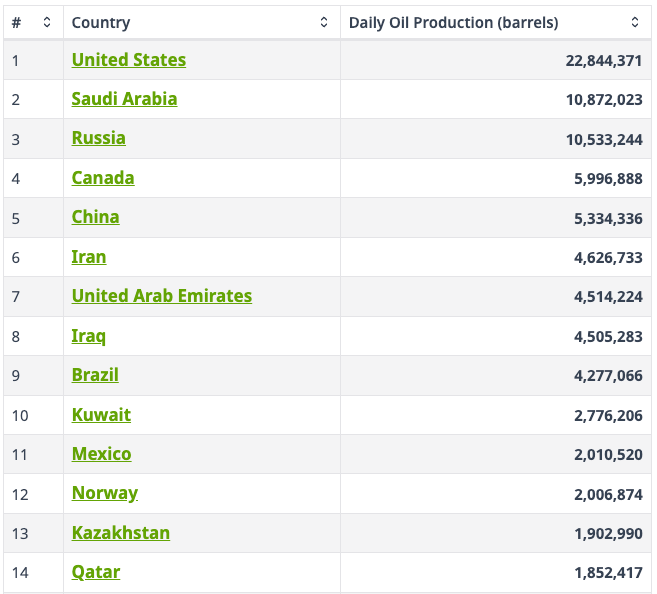The width and height of the screenshot is (657, 594).
Task: Open the Russia country link
Action: (x=98, y=138)
